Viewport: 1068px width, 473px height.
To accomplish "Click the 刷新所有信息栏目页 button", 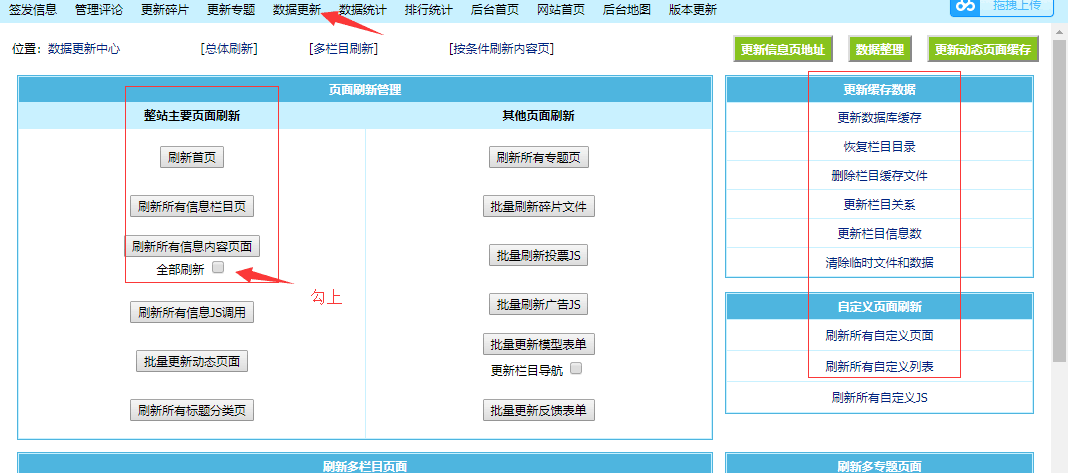I will (191, 206).
